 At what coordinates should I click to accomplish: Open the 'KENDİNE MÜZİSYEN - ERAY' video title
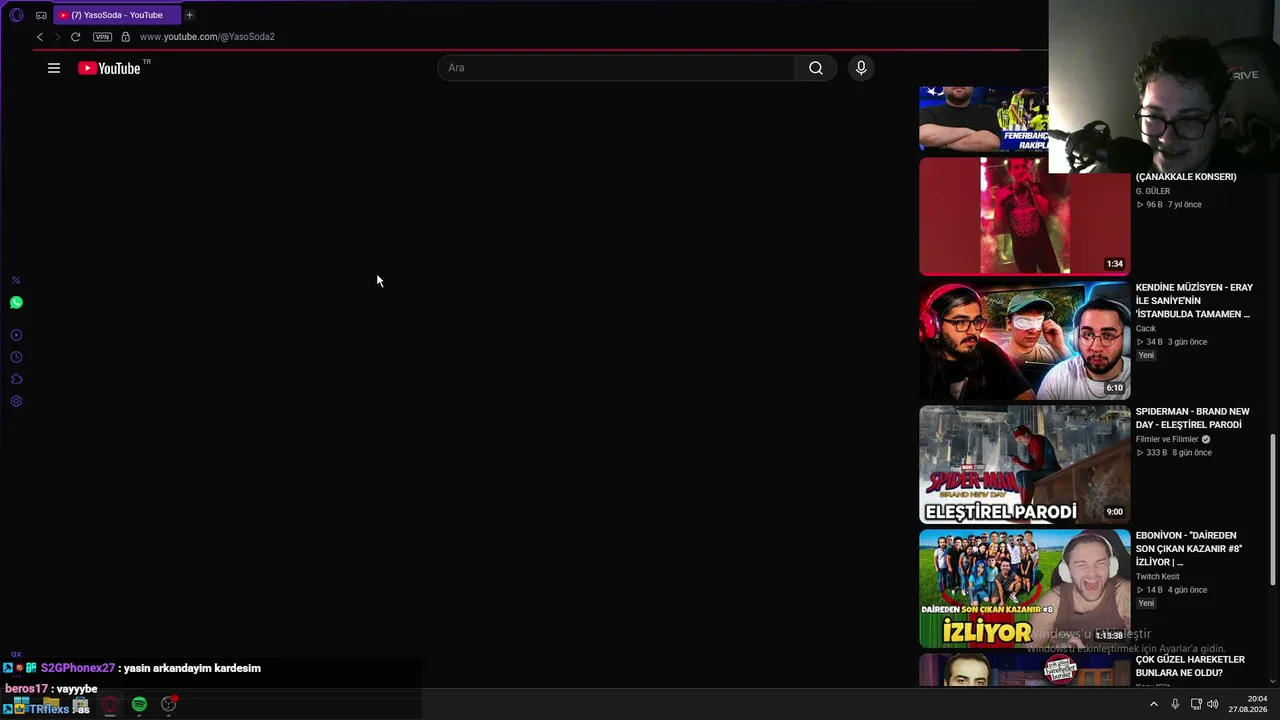point(1194,301)
